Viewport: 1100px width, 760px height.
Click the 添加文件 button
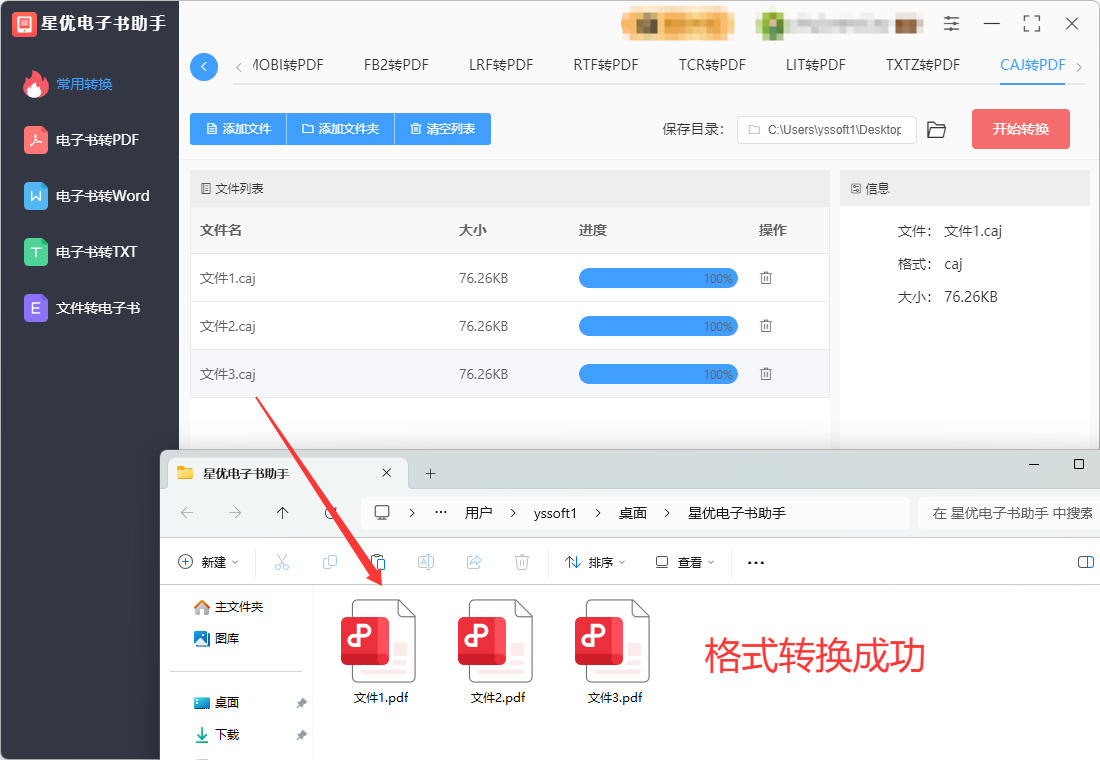[x=239, y=129]
